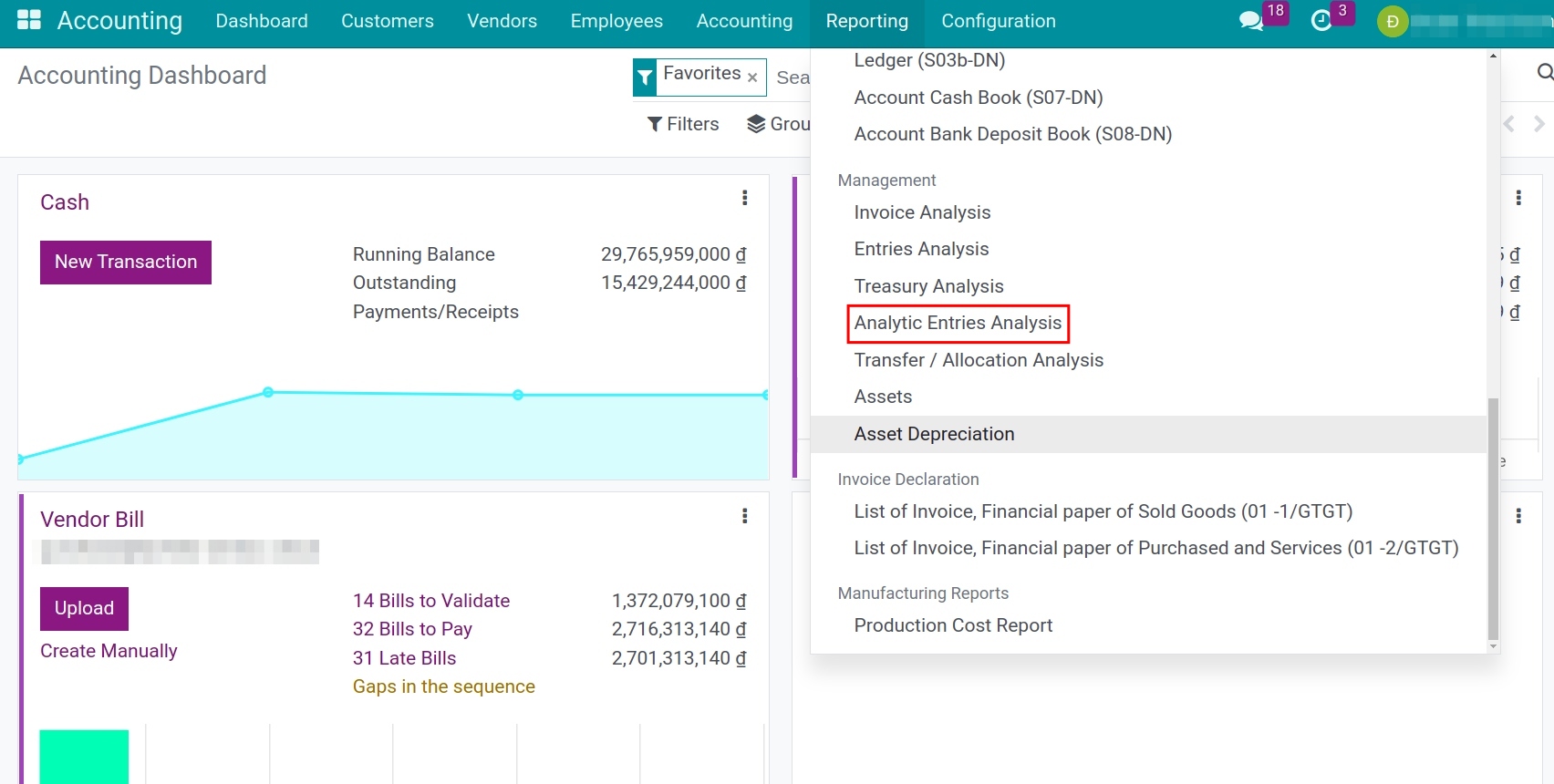The image size is (1554, 784).
Task: Open 31 Late Bills link
Action: click(x=404, y=658)
